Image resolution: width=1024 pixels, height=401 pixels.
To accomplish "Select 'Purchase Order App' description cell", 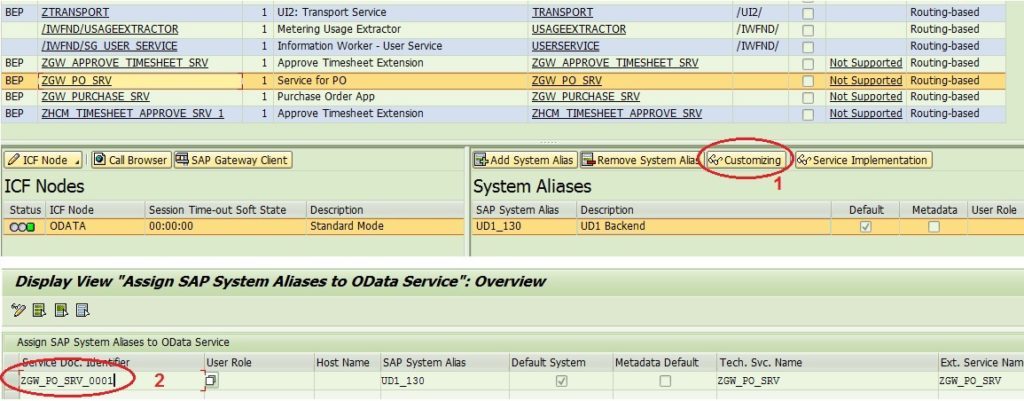I will pos(400,97).
